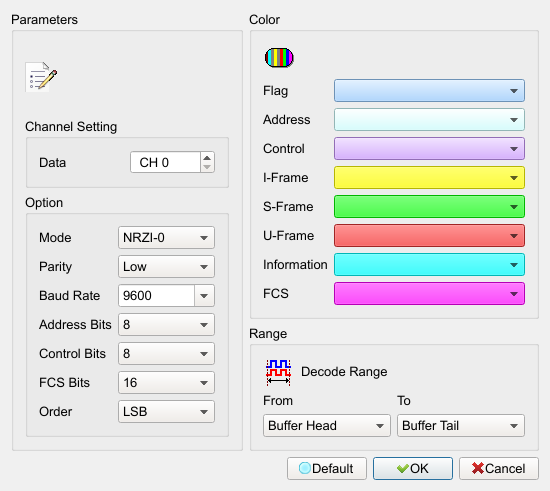
Task: Open the FCS Bits dropdown showing 16
Action: [x=166, y=383]
